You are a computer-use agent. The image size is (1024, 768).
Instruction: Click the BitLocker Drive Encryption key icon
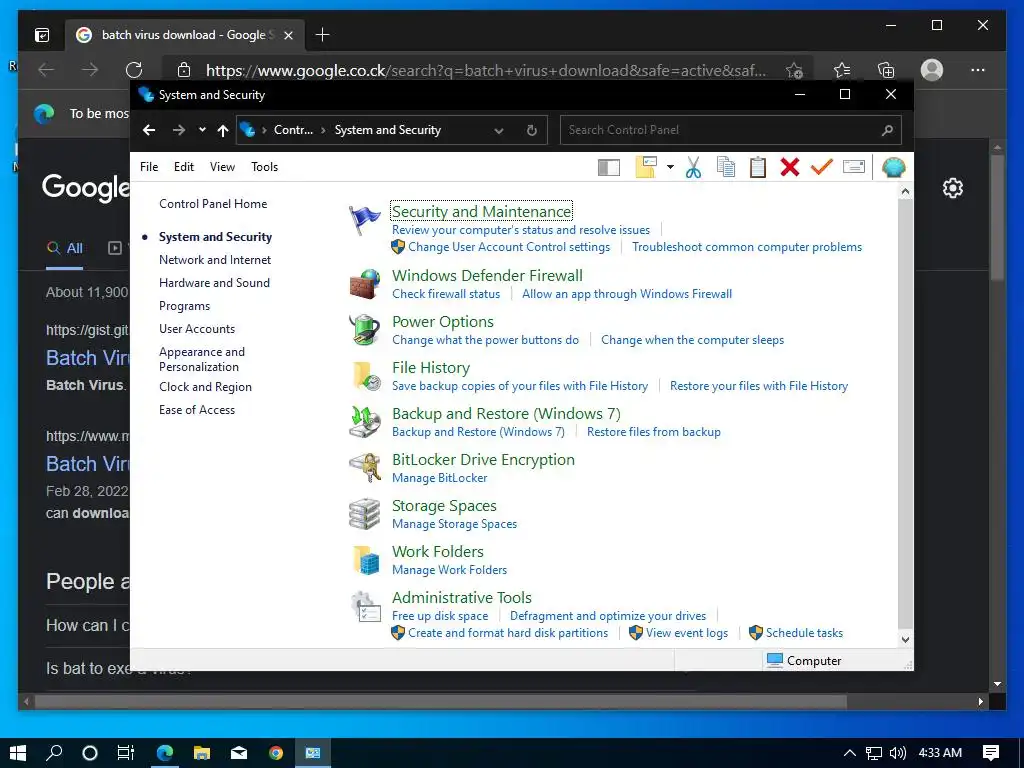(x=364, y=468)
